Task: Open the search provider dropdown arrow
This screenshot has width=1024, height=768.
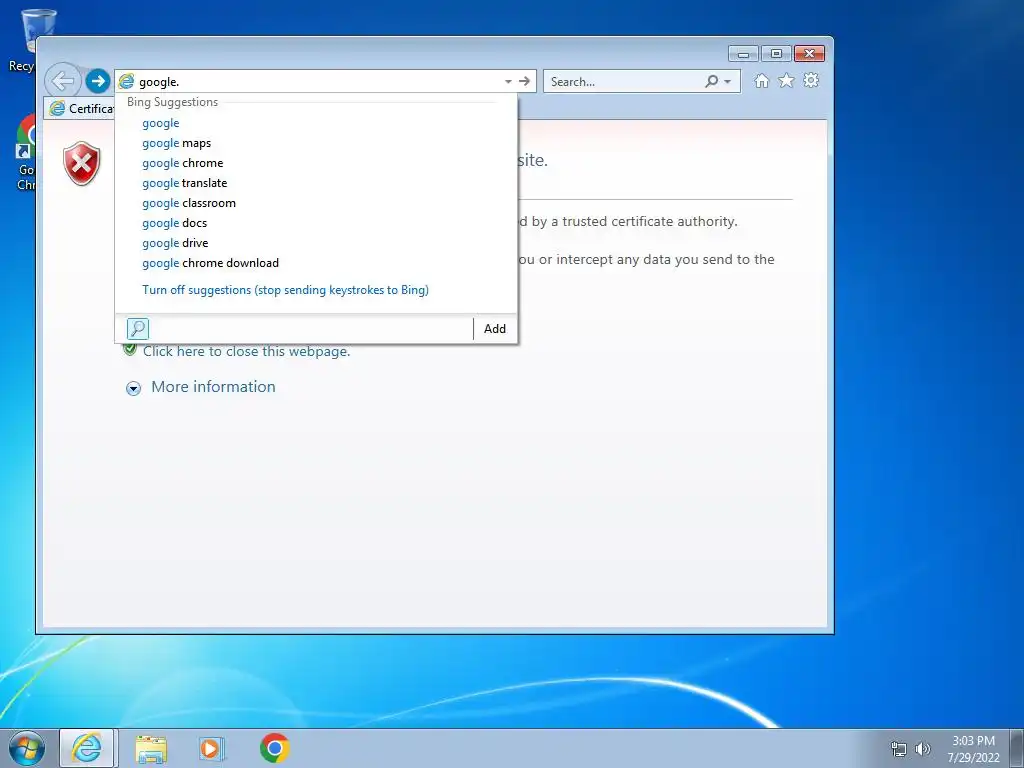Action: [728, 82]
